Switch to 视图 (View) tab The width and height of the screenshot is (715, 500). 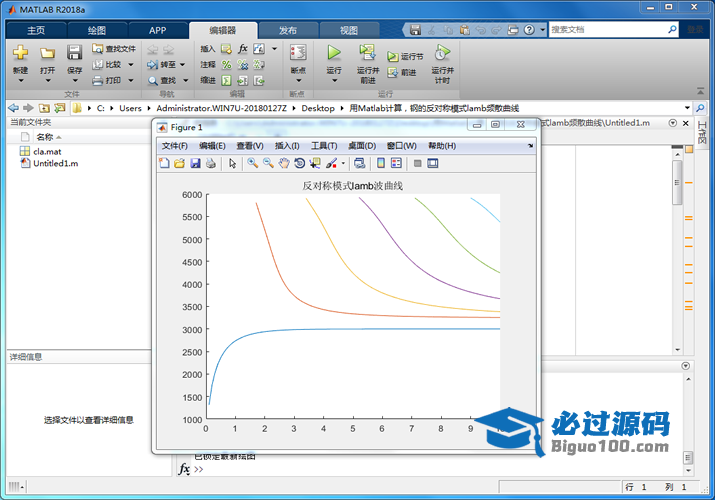[349, 31]
